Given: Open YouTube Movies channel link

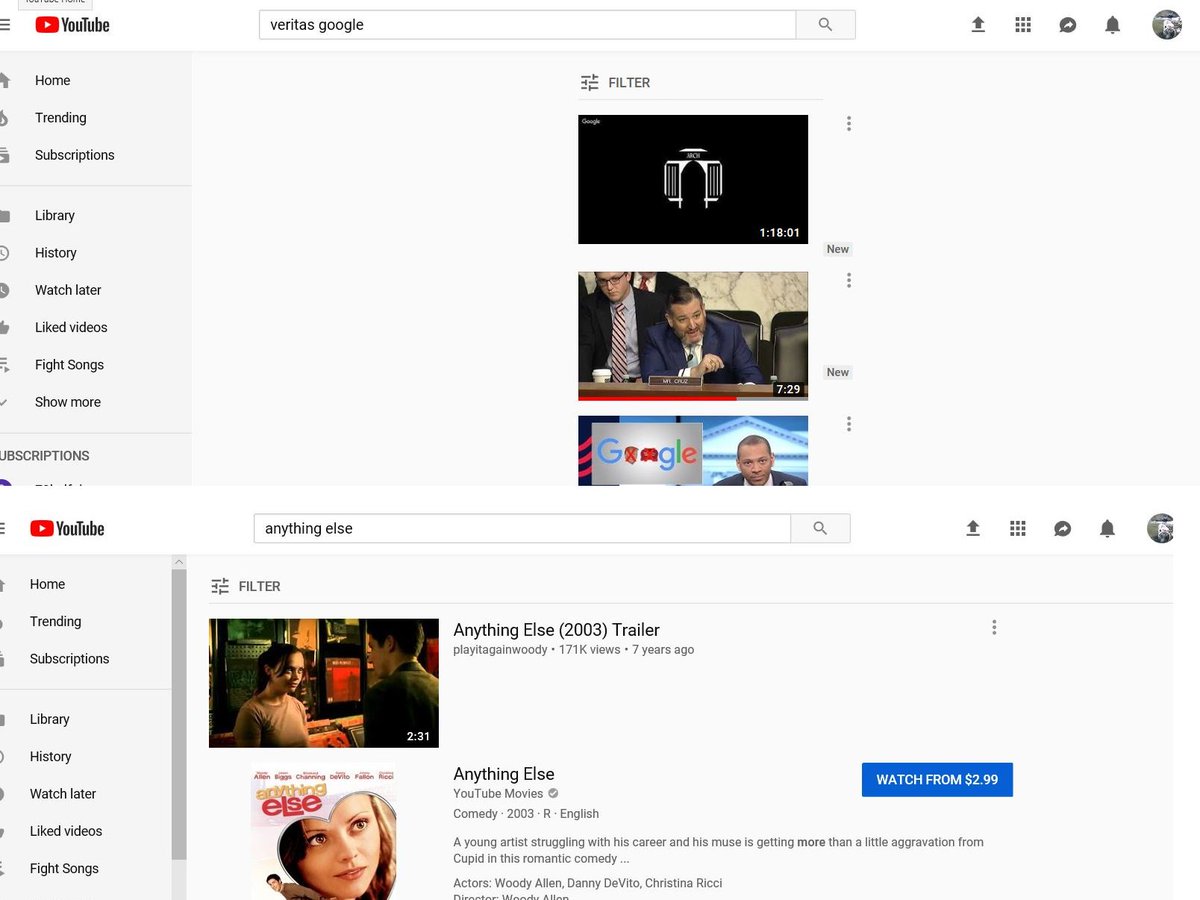Looking at the screenshot, I should click(x=498, y=794).
